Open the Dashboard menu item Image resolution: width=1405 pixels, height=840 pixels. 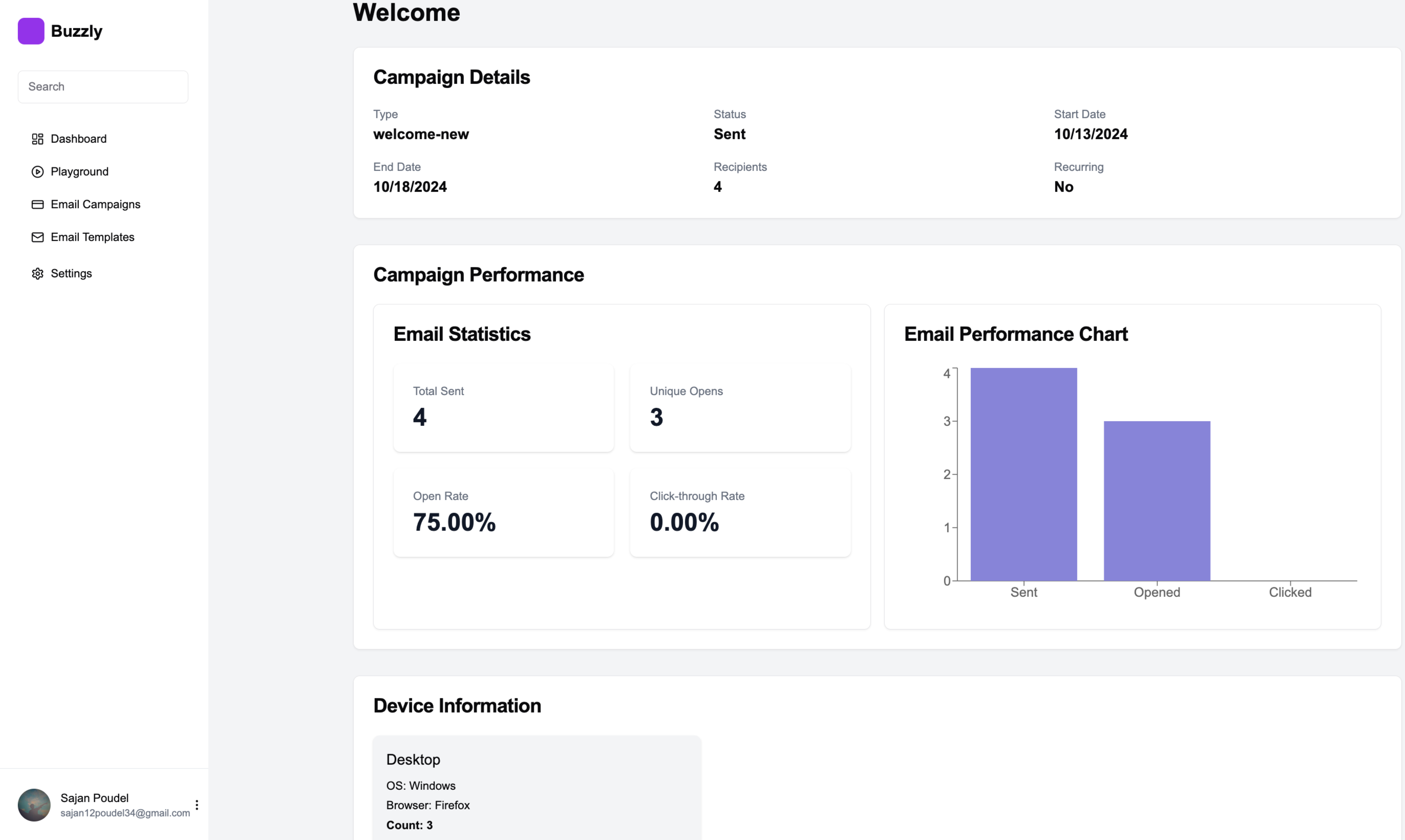click(x=79, y=139)
